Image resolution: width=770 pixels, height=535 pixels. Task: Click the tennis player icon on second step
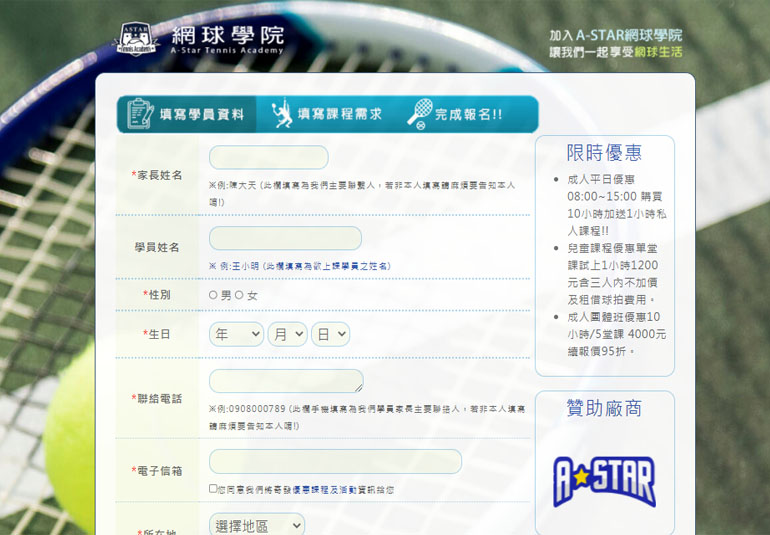click(282, 113)
